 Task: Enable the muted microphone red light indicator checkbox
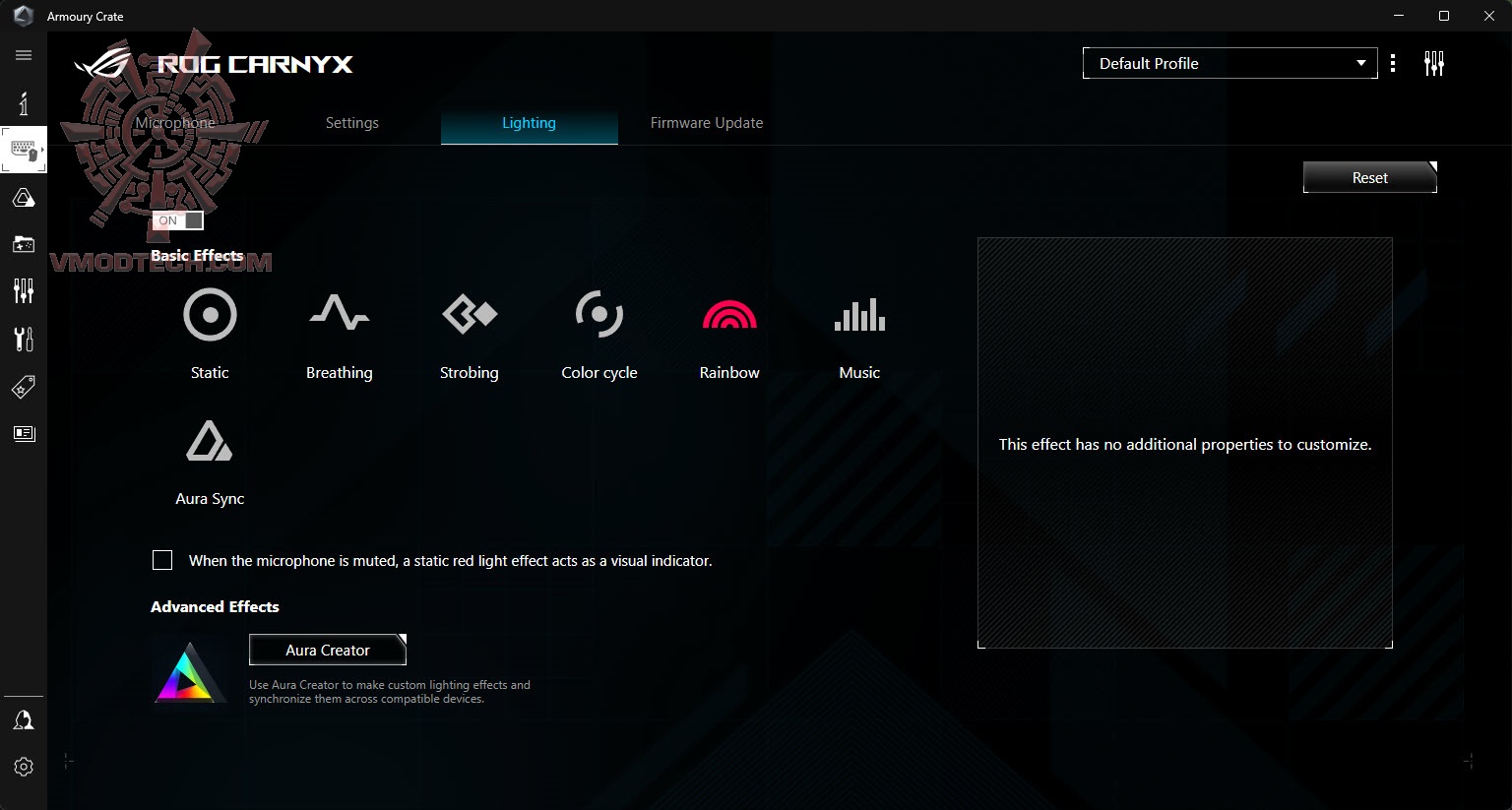(x=162, y=560)
